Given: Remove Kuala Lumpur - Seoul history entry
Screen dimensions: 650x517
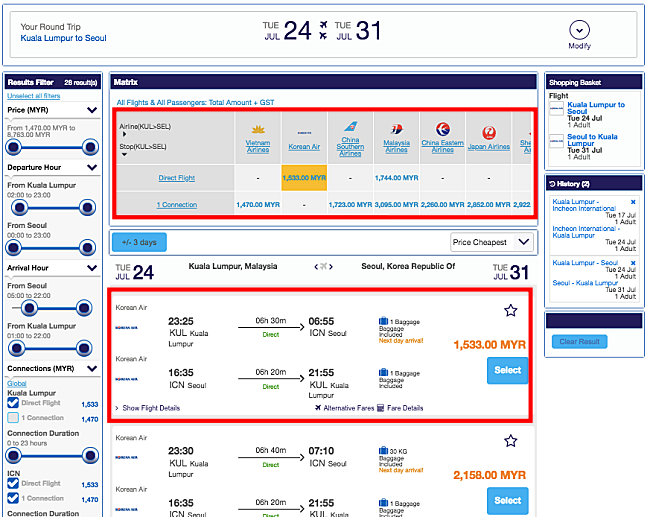Looking at the screenshot, I should coord(633,263).
